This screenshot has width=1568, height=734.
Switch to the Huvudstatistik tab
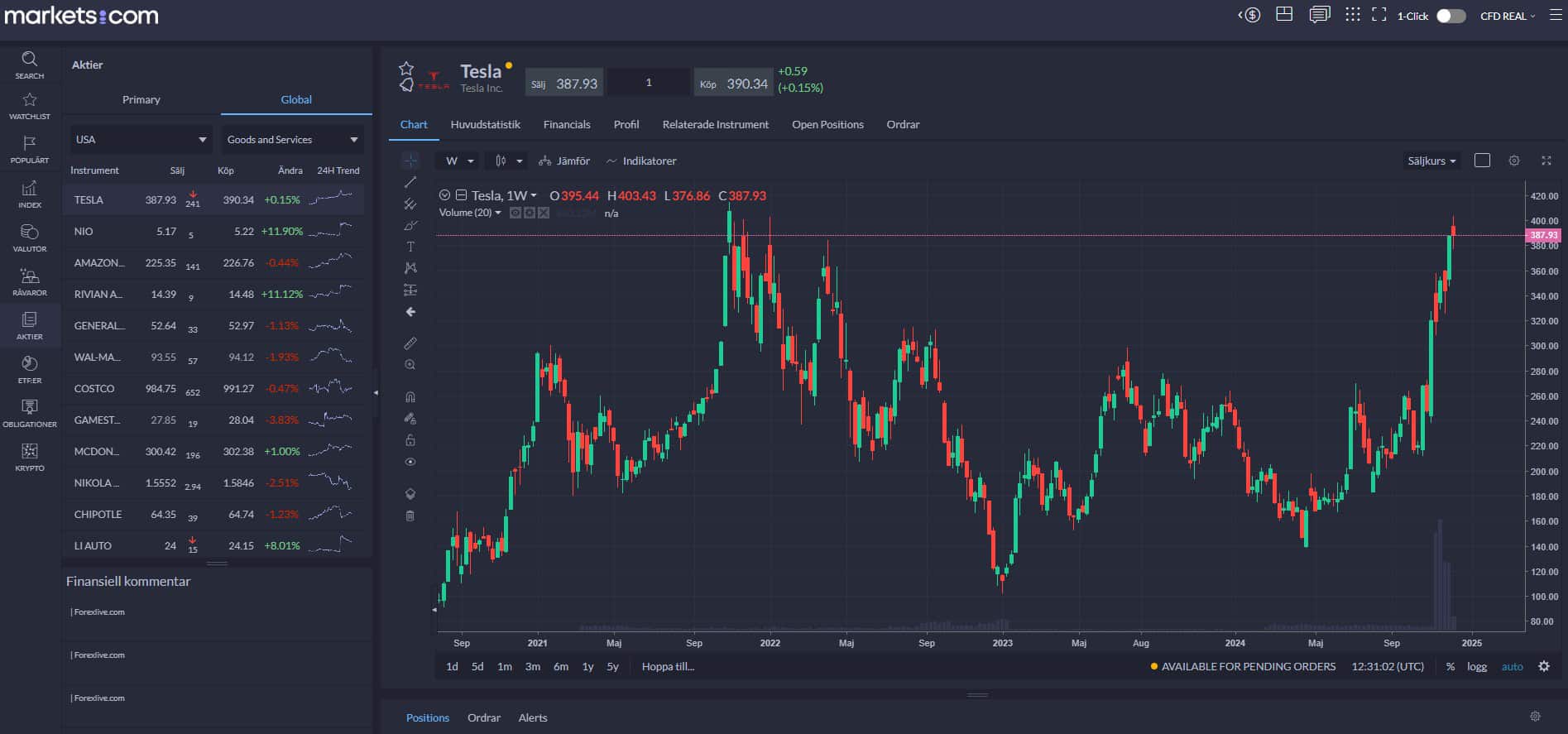coord(486,124)
